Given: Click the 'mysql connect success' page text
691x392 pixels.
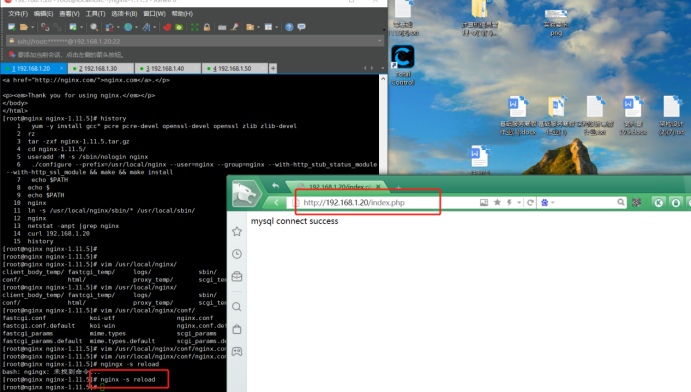Looking at the screenshot, I should [x=294, y=221].
